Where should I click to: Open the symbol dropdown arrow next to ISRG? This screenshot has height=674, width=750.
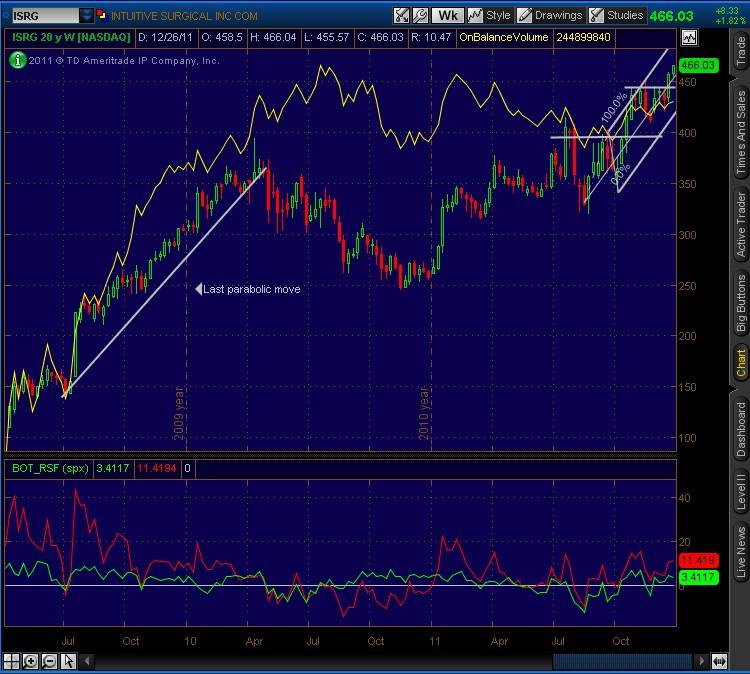click(87, 16)
